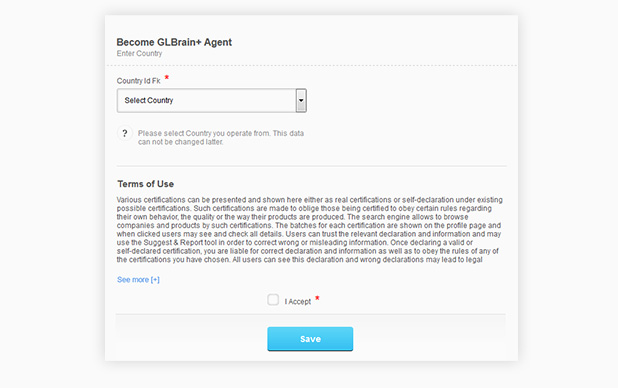The width and height of the screenshot is (618, 388).
Task: Click the Enter Country subtitle
Action: coord(139,53)
